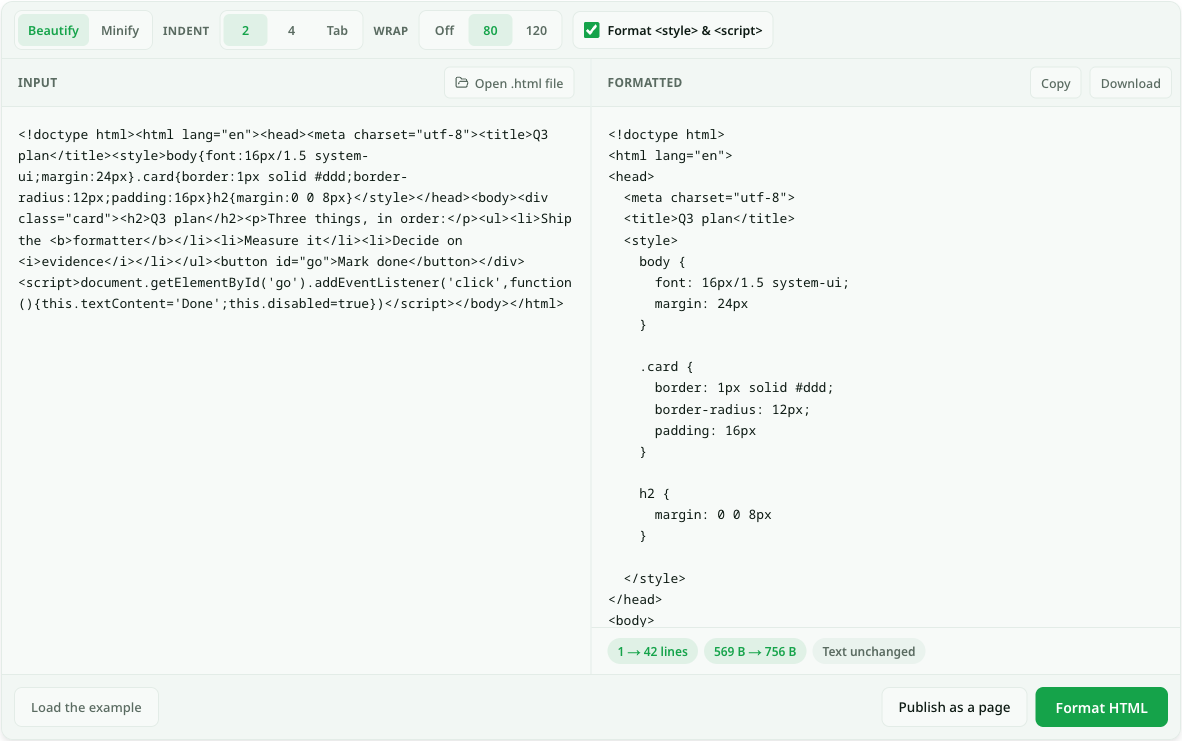This screenshot has width=1182, height=741.
Task: Click the WRAP label
Action: pos(390,31)
